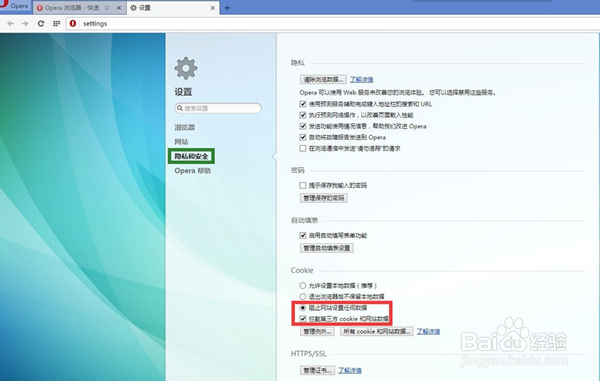Toggle block third-party cookie and site data
The width and height of the screenshot is (600, 381).
(x=303, y=319)
